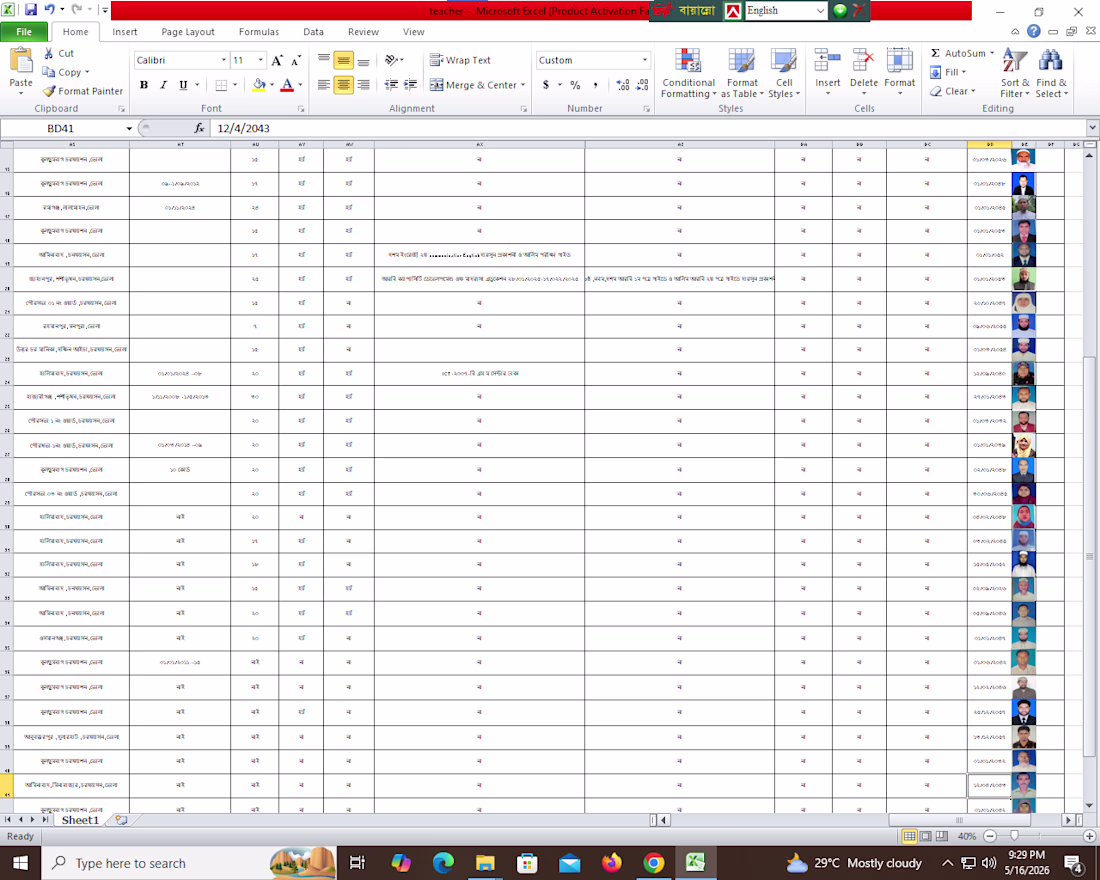Viewport: 1100px width, 880px height.
Task: Click the Undo arrow icon
Action: [50, 10]
